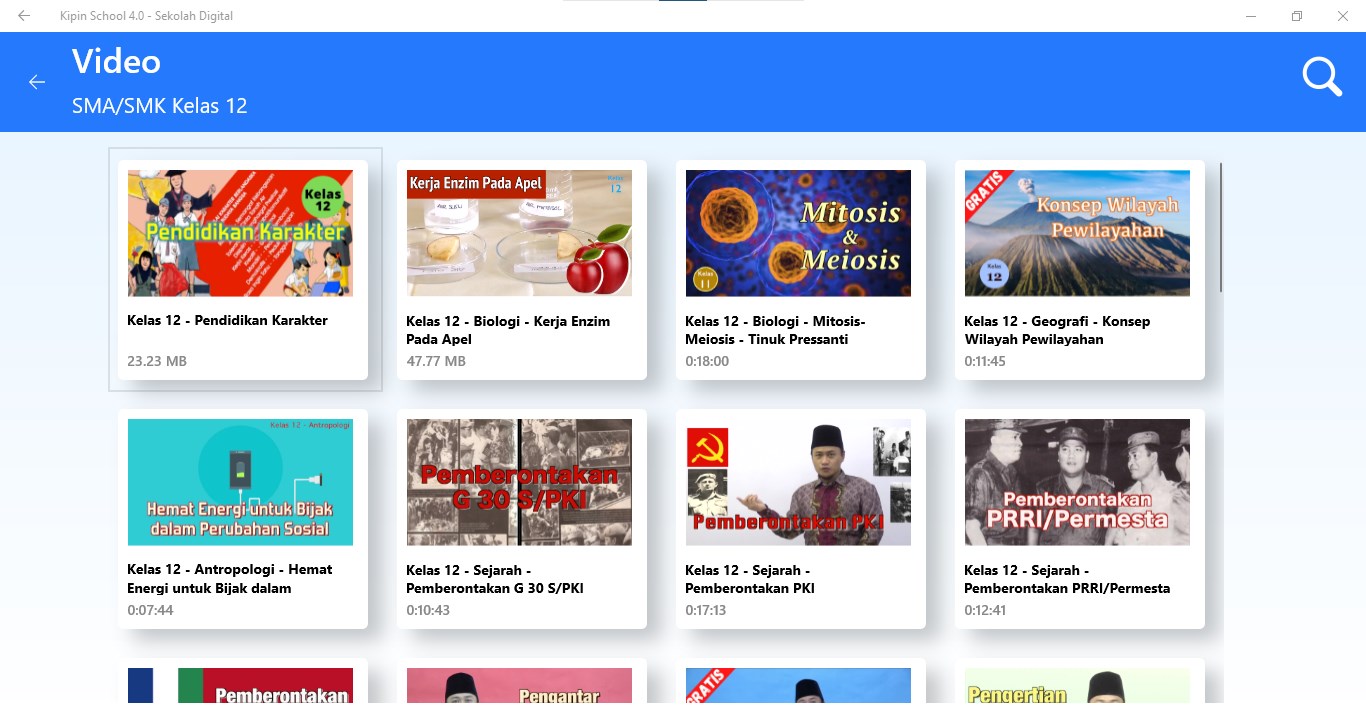Click the search magnifier icon

click(x=1321, y=77)
